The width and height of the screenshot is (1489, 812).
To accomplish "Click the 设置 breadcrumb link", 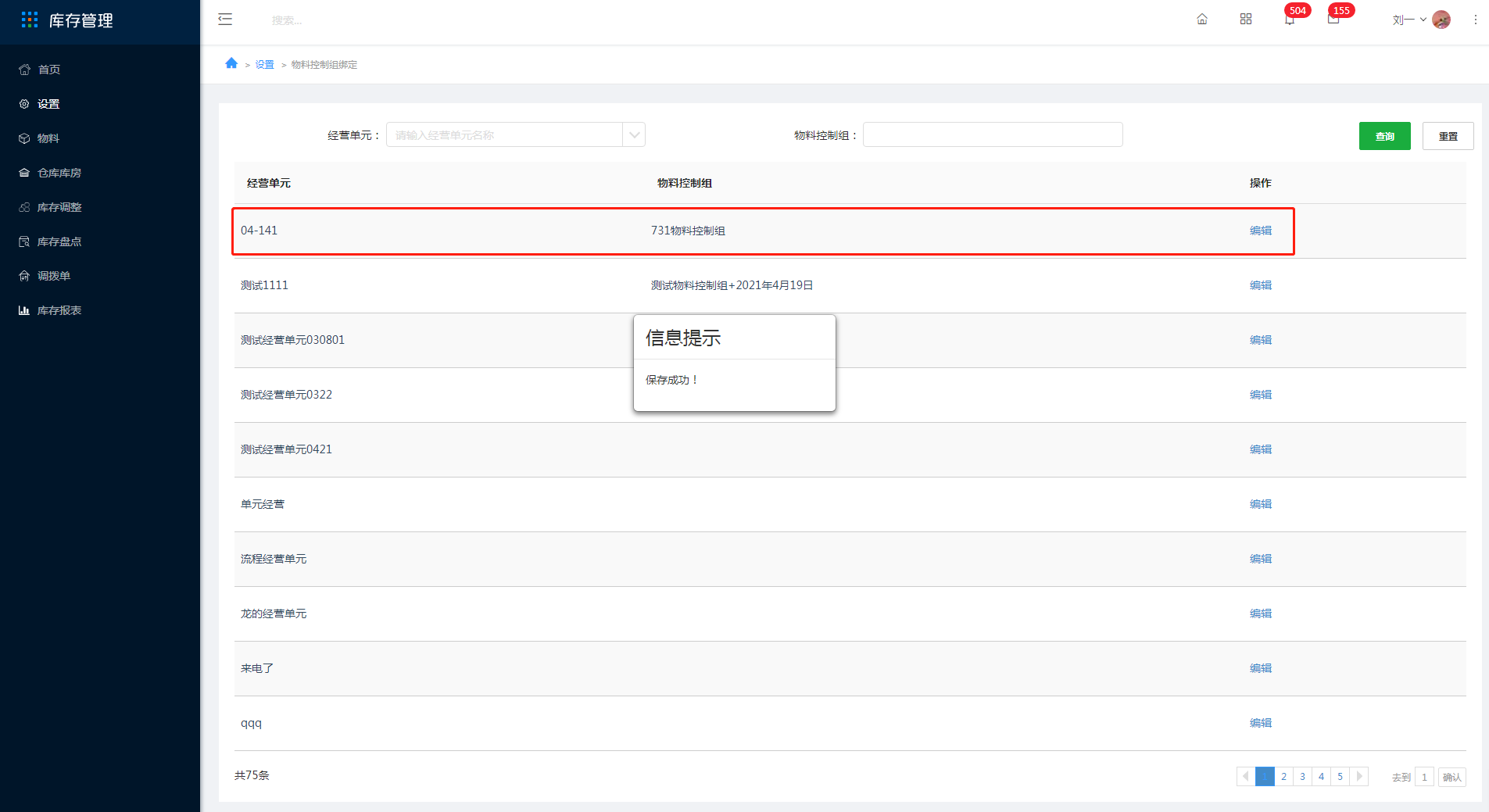I will pos(265,65).
